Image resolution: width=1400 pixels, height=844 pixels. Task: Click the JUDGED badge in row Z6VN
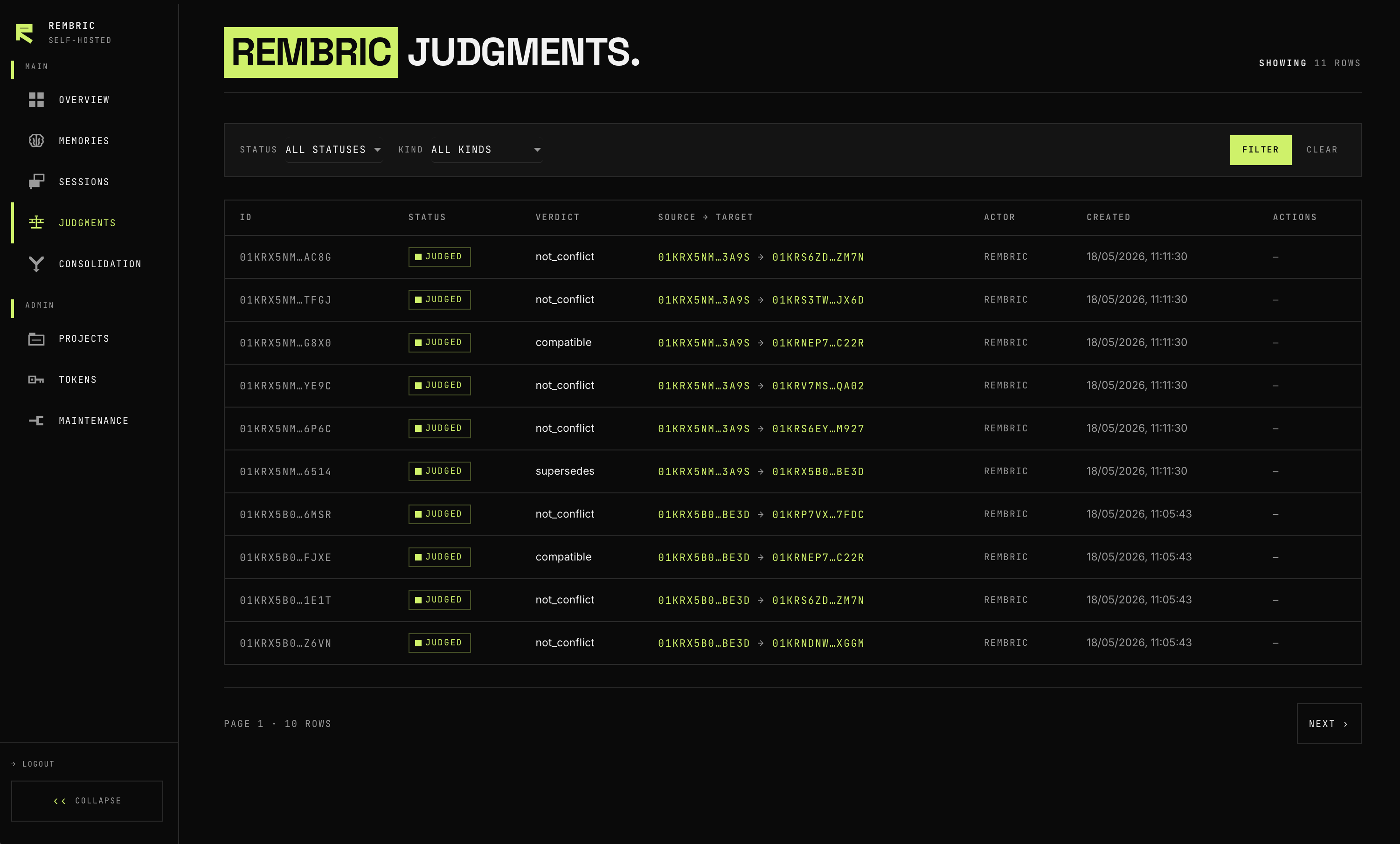point(439,643)
